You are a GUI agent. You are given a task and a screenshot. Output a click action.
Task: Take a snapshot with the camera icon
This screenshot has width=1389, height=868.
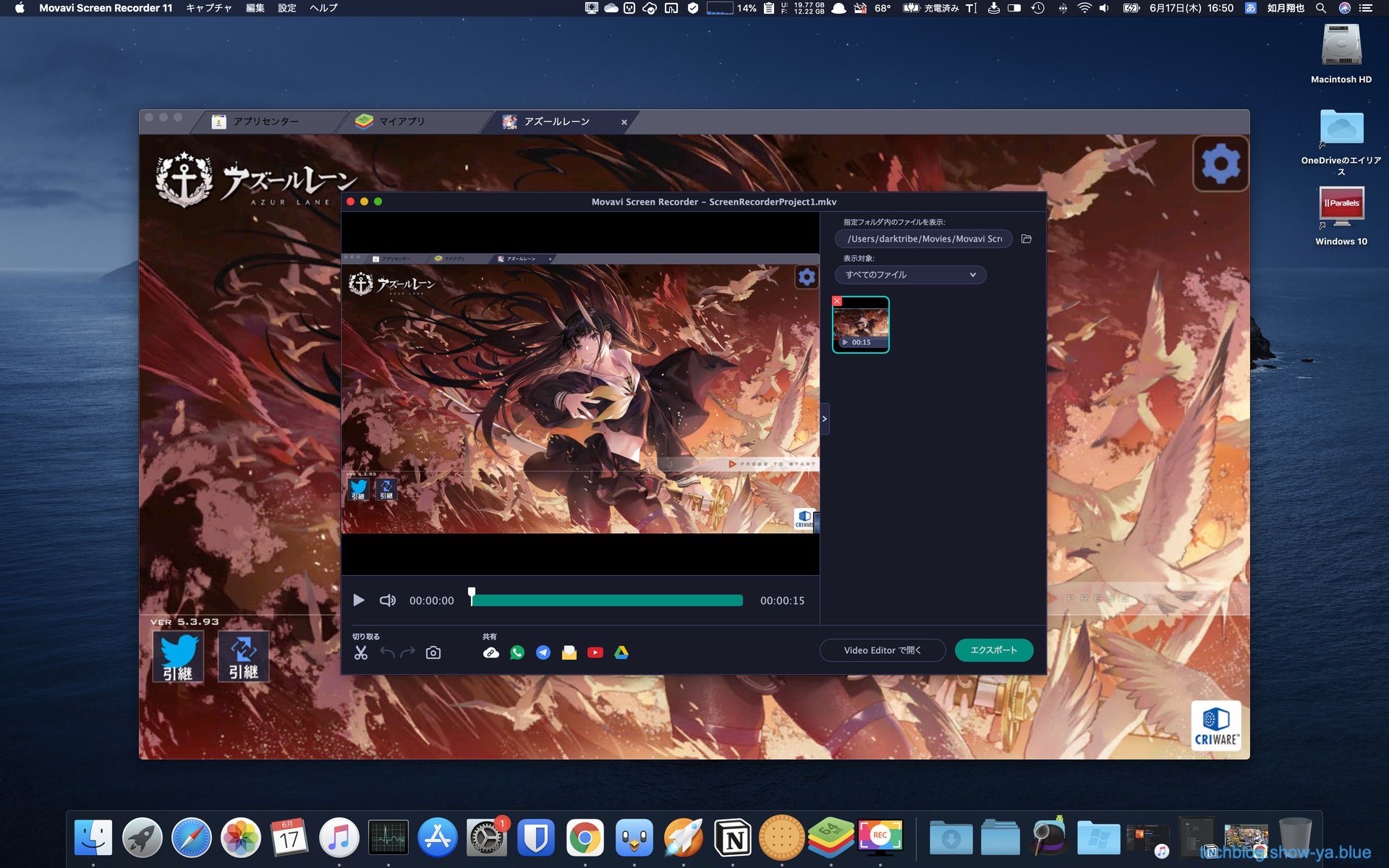pos(433,652)
